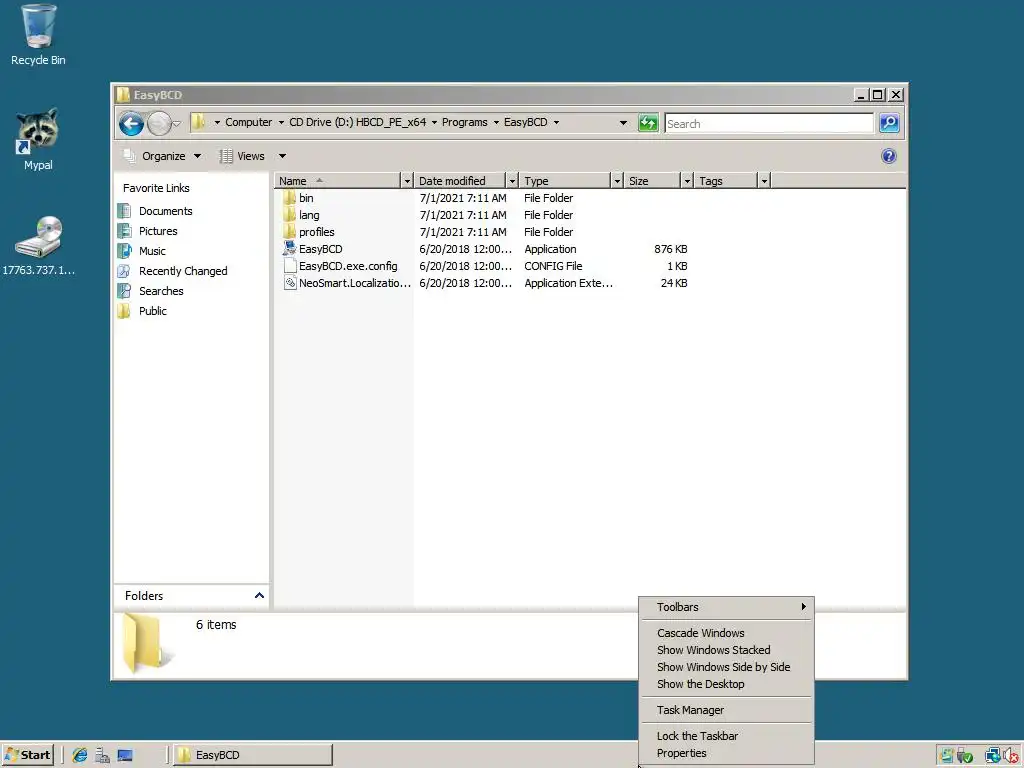Click the CONFIG File type cell
Screen dimensions: 1024x768
[552, 266]
